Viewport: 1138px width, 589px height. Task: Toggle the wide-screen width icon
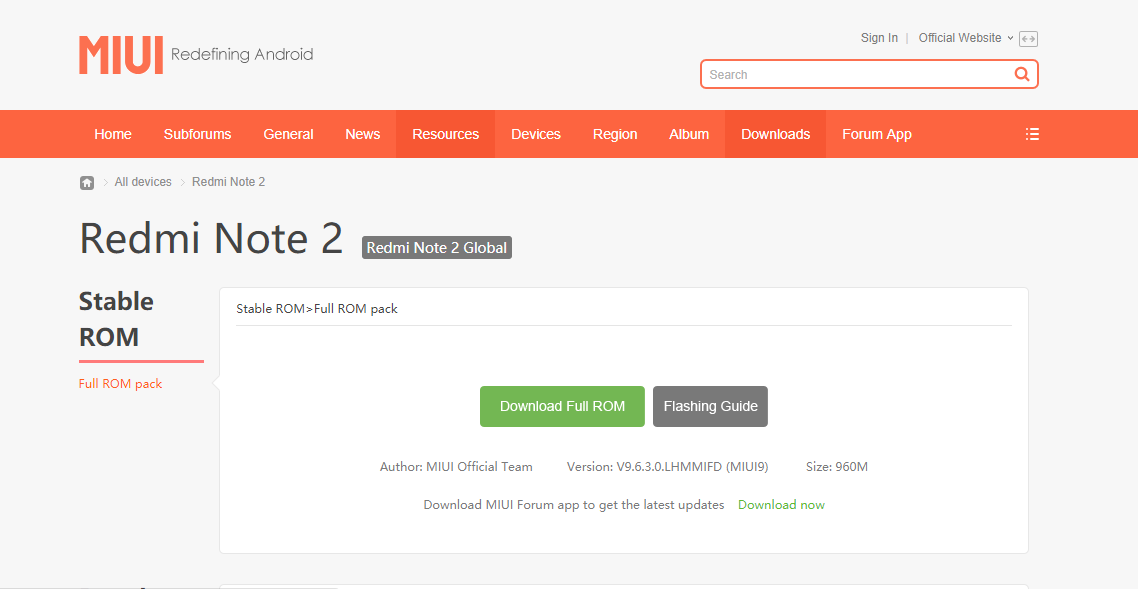click(1029, 39)
